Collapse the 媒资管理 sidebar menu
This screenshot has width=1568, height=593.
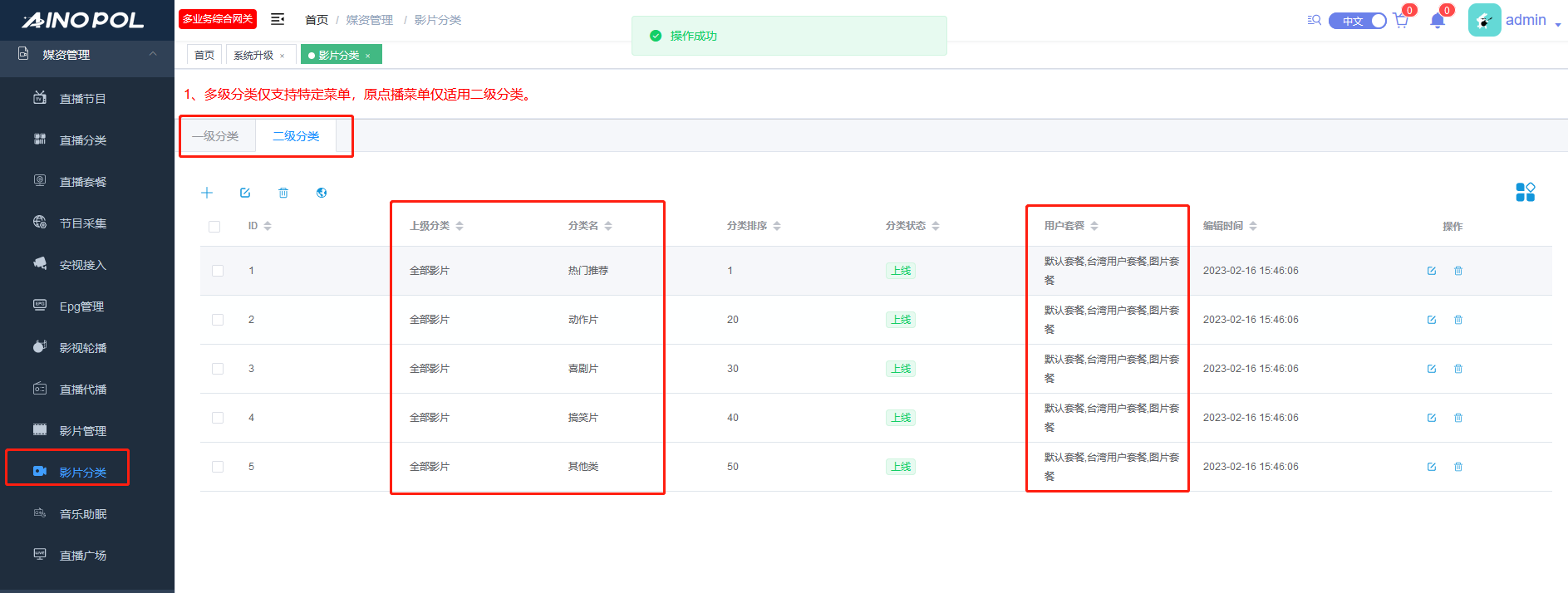click(x=153, y=54)
